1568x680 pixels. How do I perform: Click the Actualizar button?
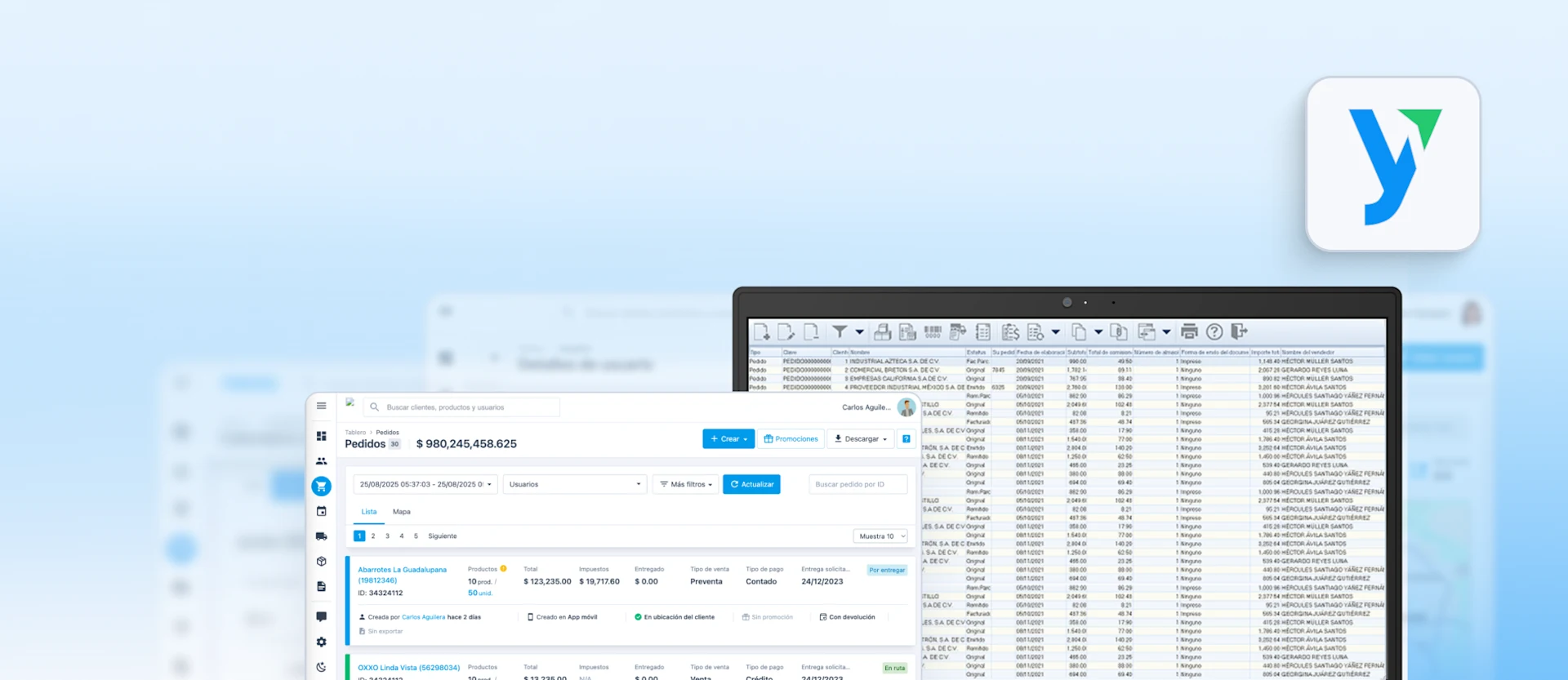pyautogui.click(x=751, y=484)
